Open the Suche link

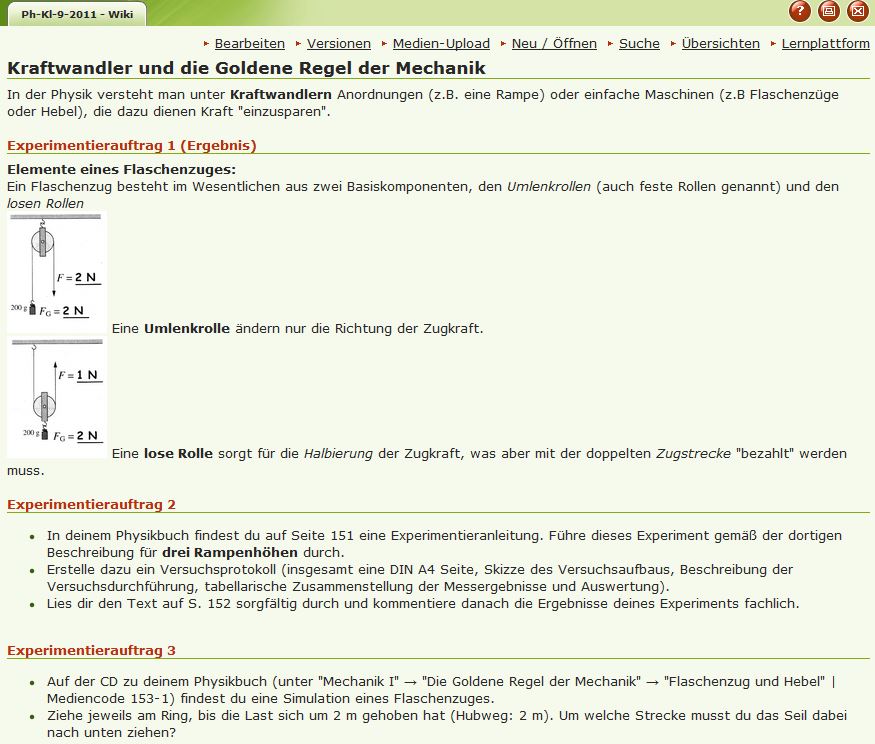coord(639,44)
